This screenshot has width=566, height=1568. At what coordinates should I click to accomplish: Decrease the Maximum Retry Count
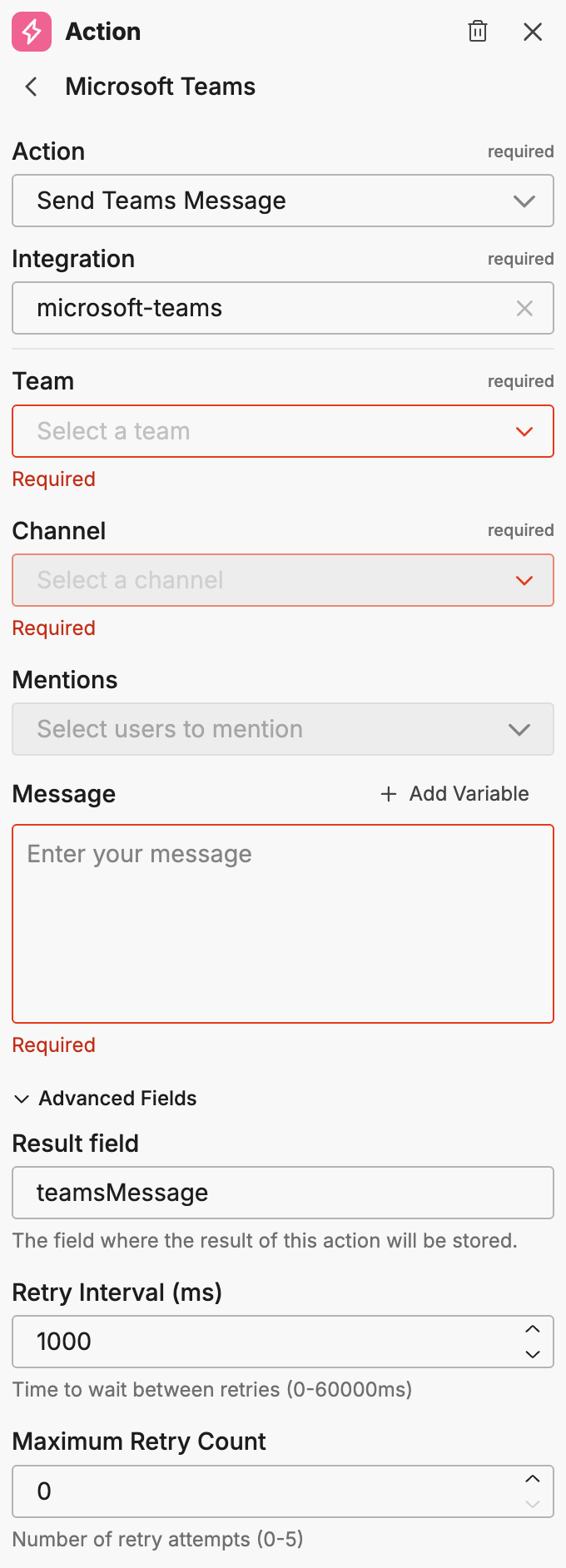[533, 1504]
